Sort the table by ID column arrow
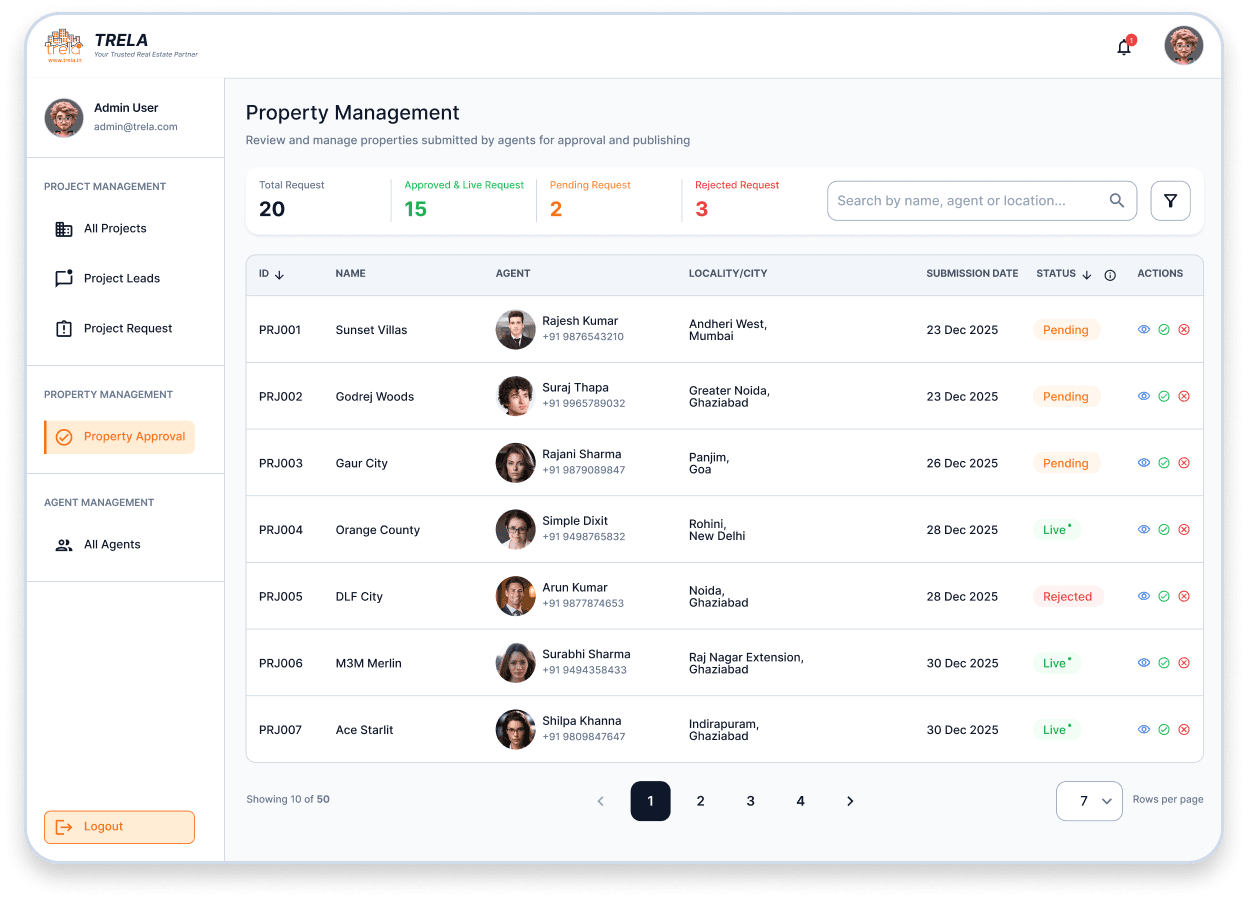 pyautogui.click(x=279, y=275)
